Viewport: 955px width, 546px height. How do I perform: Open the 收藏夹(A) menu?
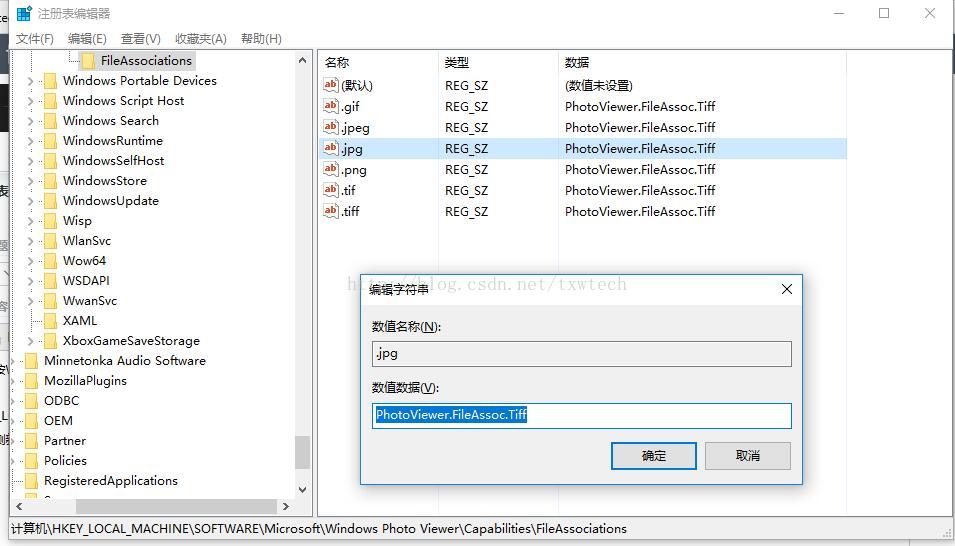201,38
